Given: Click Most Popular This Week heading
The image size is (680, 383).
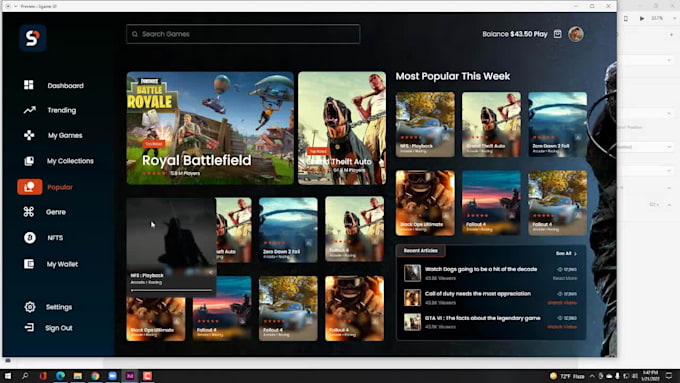Looking at the screenshot, I should pos(453,76).
